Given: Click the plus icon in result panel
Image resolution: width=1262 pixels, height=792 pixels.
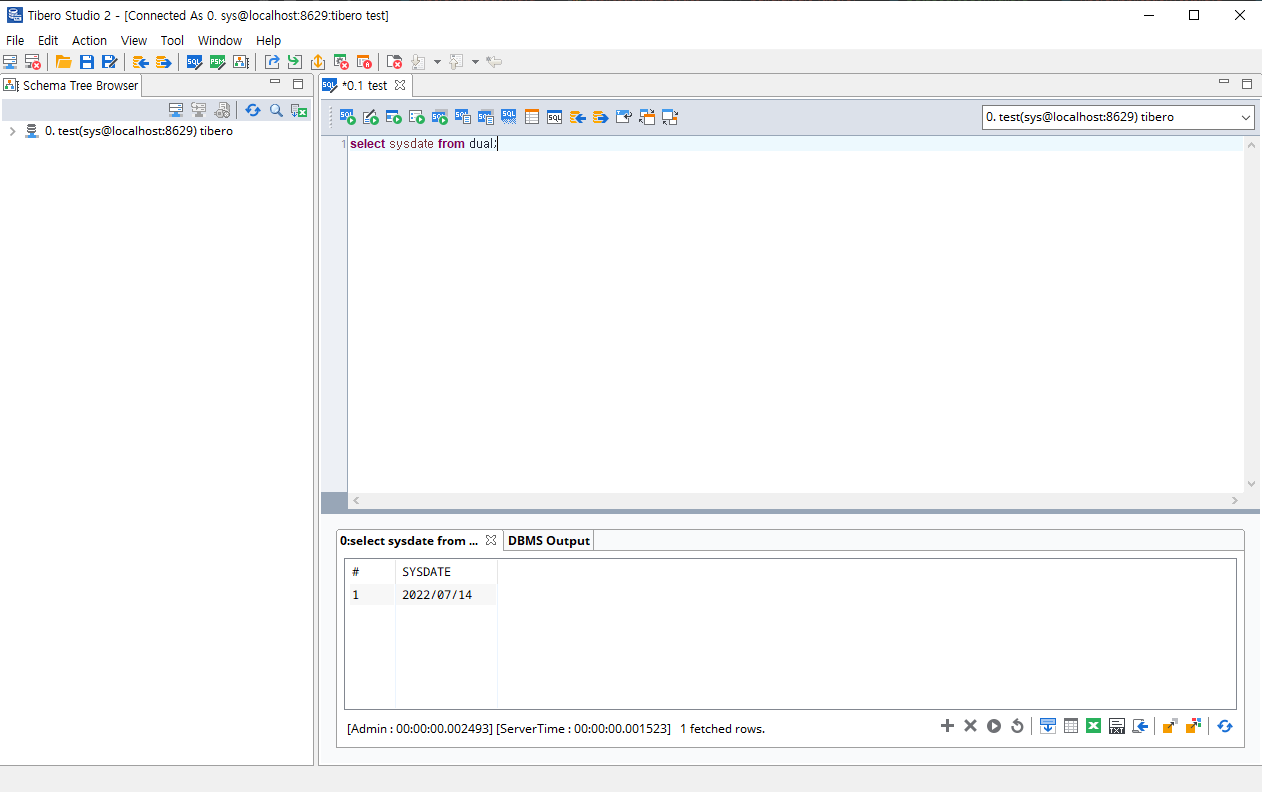Looking at the screenshot, I should (947, 726).
